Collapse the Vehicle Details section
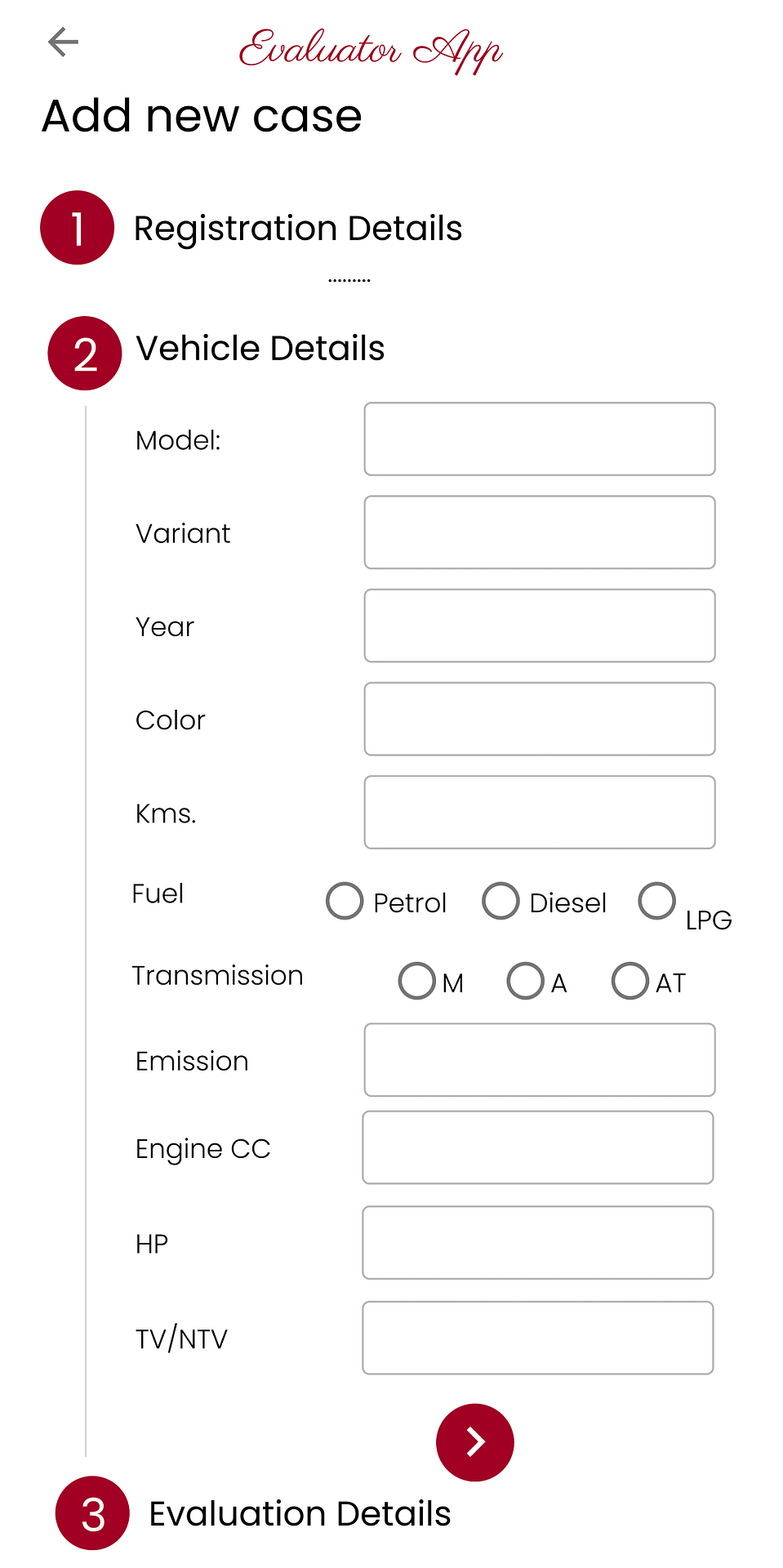The width and height of the screenshot is (783, 1568). [260, 349]
